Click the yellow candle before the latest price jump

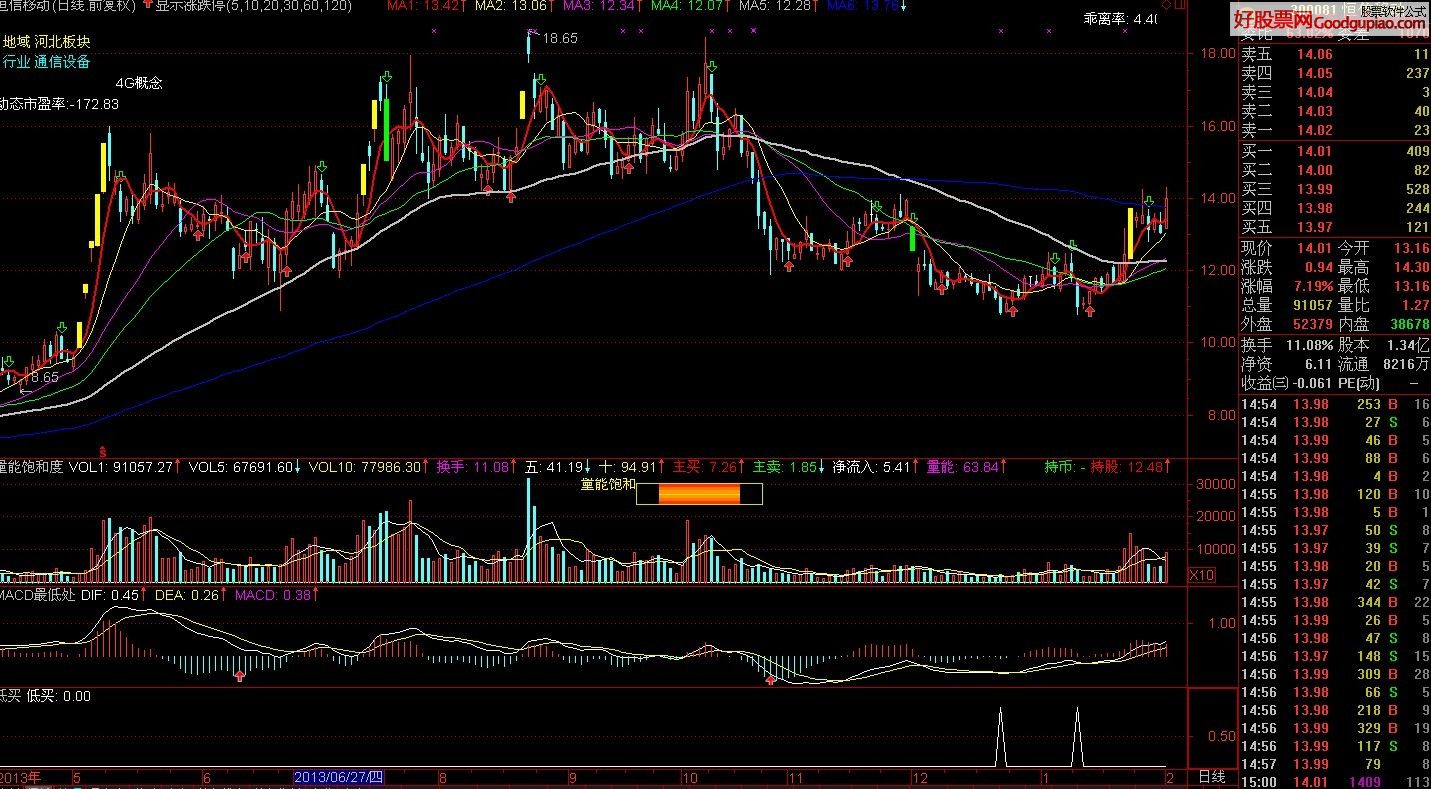(x=1130, y=234)
